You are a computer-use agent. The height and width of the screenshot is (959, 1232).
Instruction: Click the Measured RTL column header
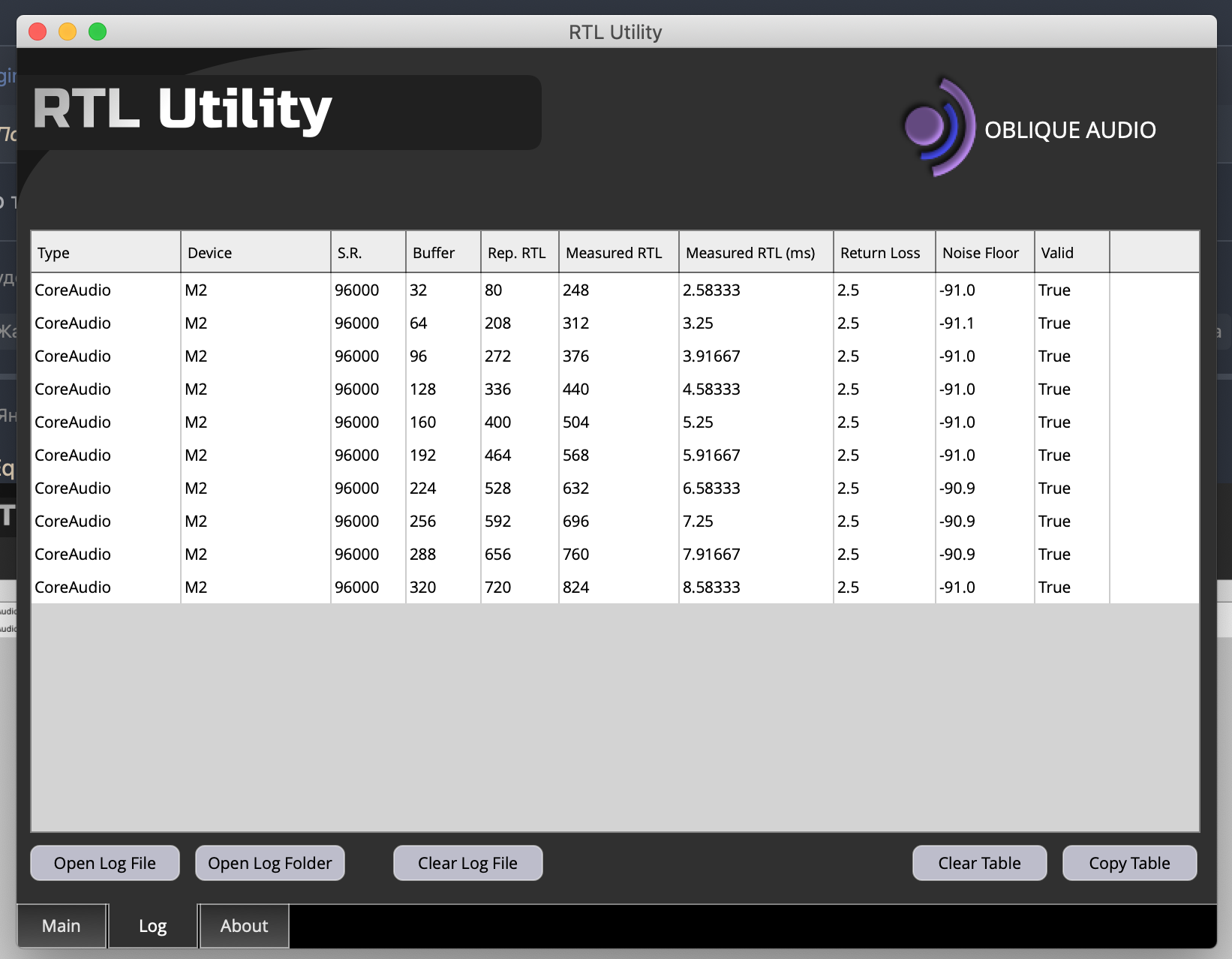619,252
